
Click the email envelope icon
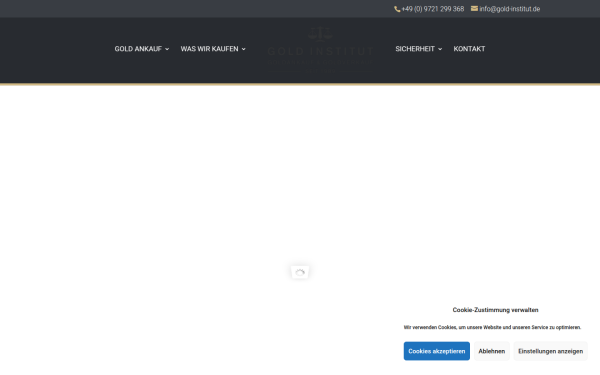pos(474,8)
